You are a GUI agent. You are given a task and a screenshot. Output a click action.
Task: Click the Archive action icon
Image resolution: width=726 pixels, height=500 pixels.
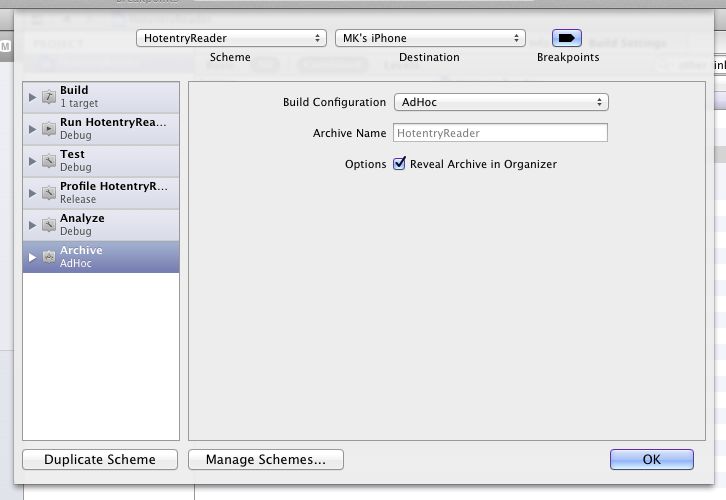click(49, 256)
